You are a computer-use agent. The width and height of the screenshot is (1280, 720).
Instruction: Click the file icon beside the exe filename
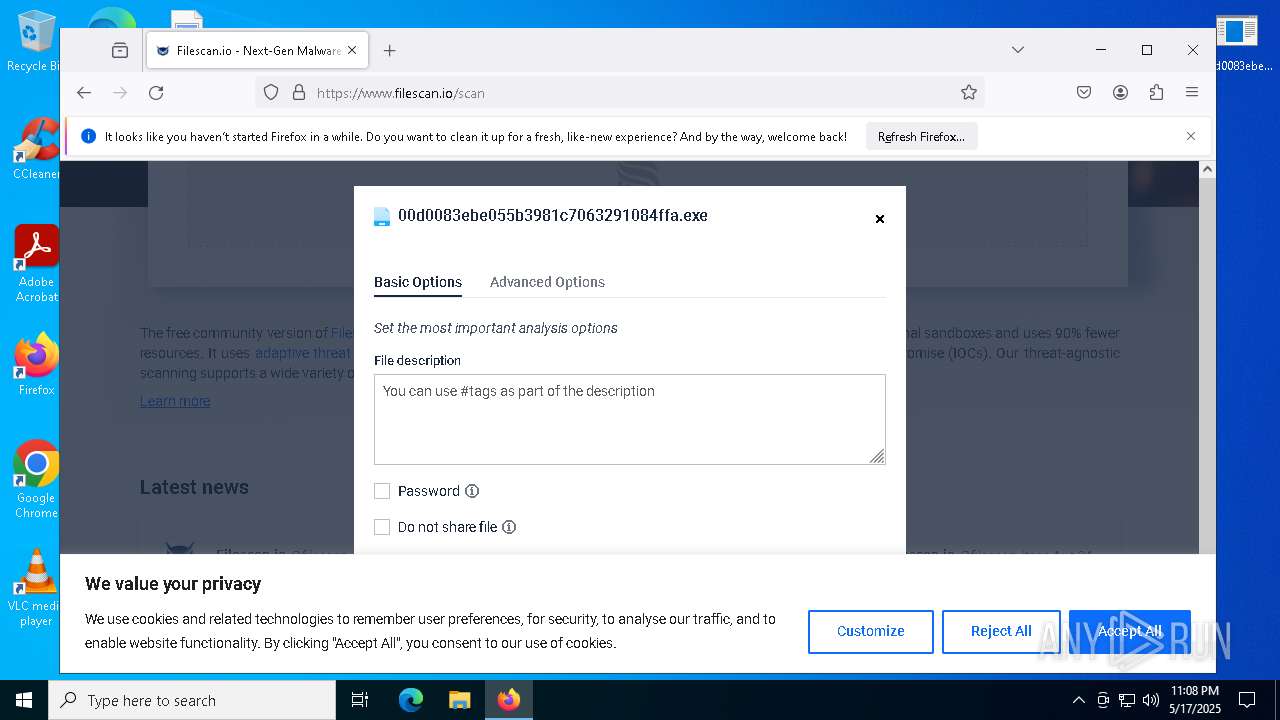click(382, 216)
